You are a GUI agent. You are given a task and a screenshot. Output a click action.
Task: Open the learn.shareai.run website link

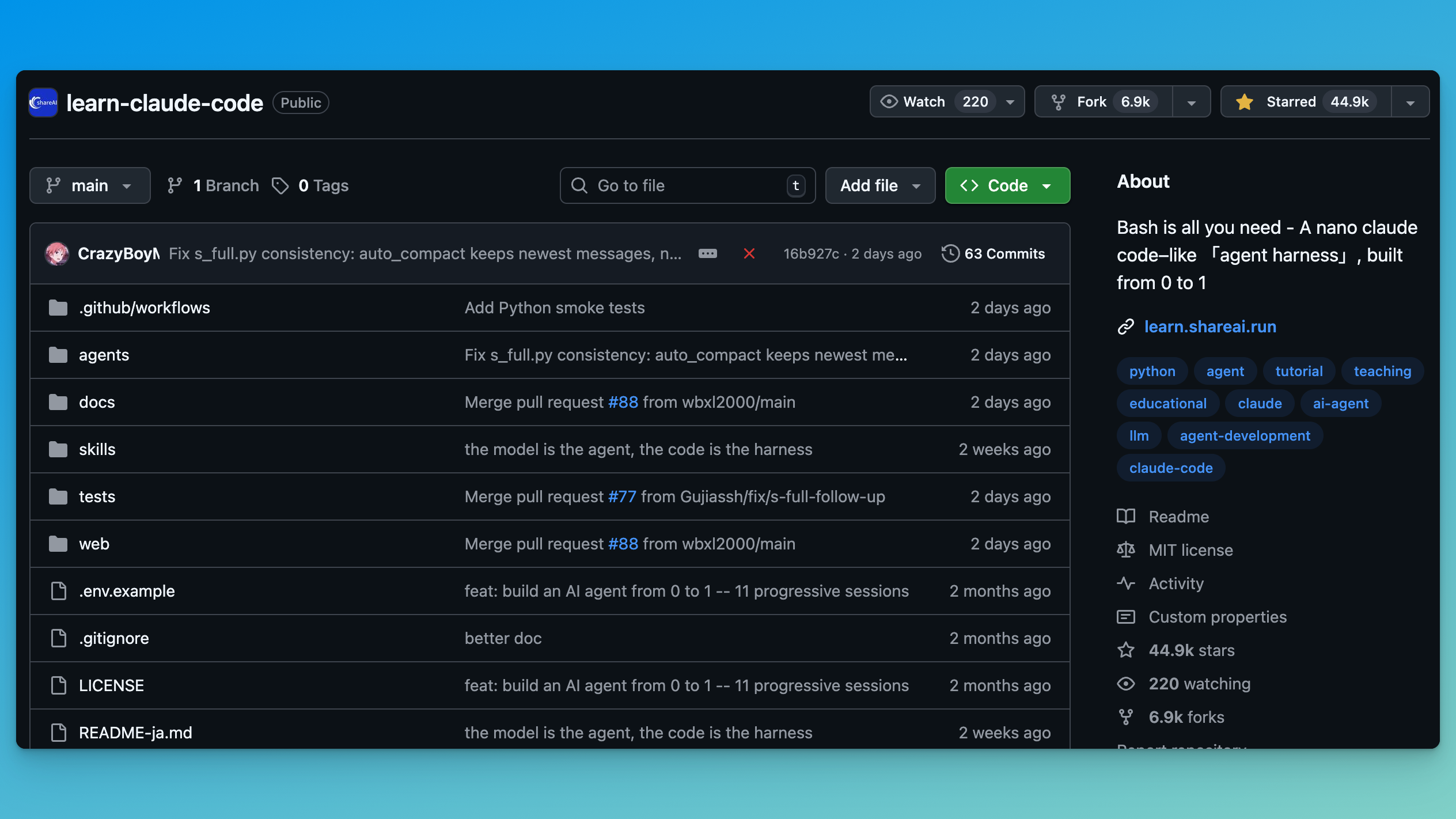1209,327
